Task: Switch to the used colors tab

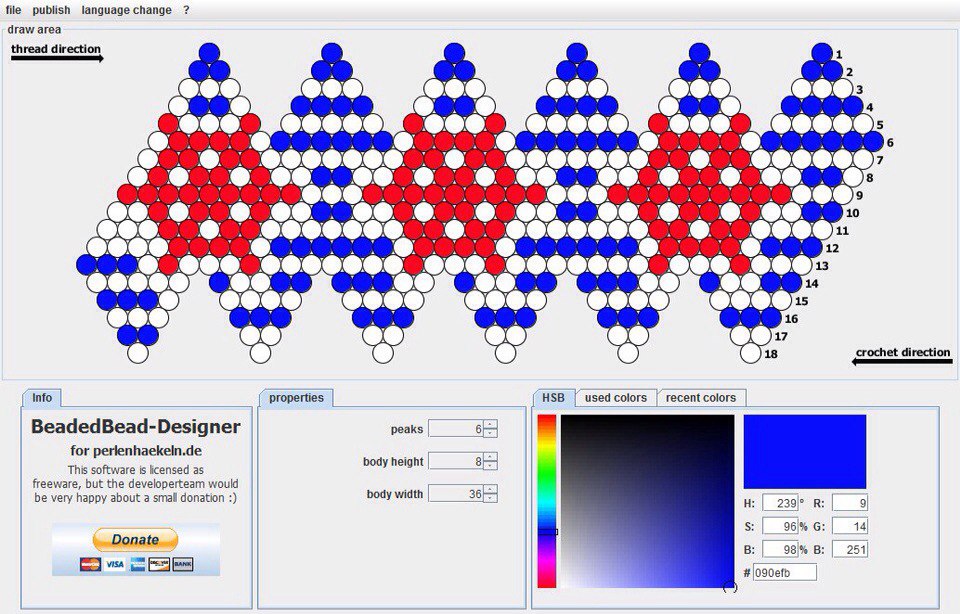Action: point(616,398)
